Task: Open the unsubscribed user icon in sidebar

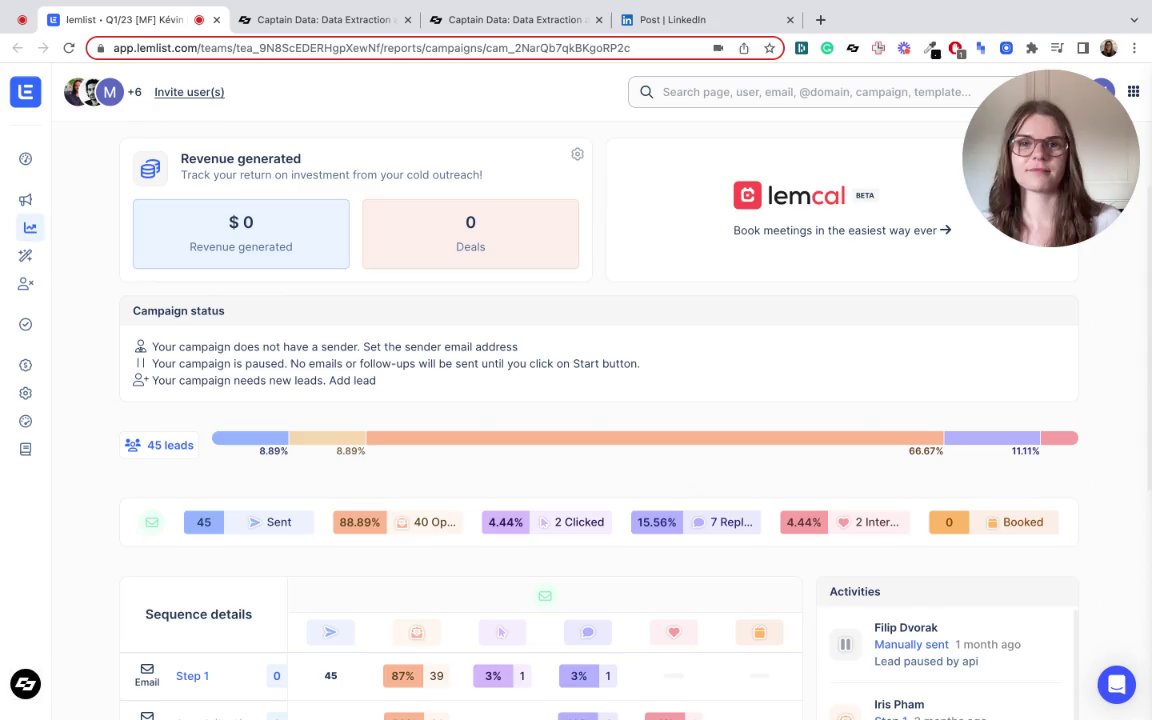Action: point(26,284)
